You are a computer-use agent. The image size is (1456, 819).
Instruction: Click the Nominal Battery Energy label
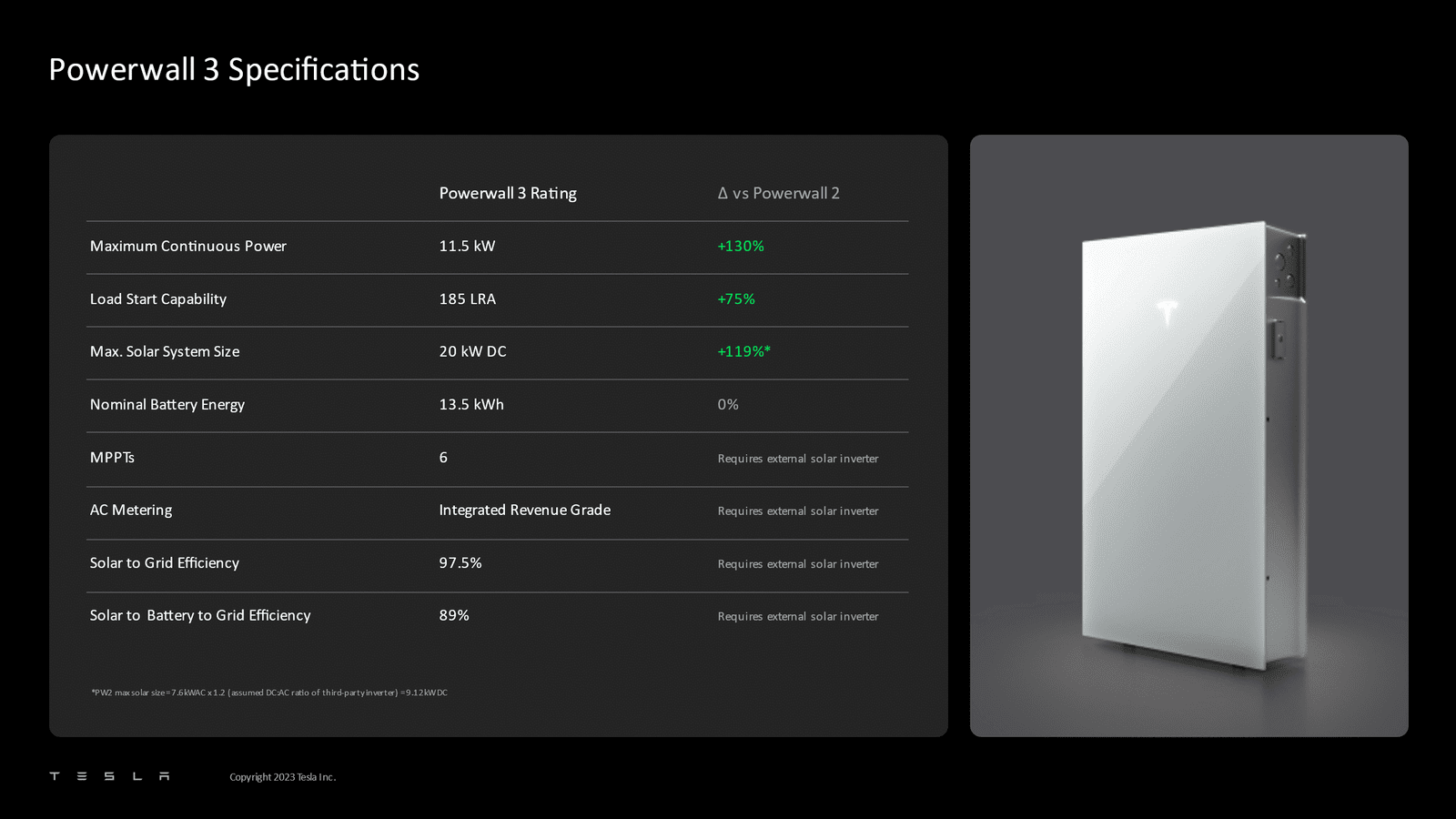pyautogui.click(x=167, y=404)
